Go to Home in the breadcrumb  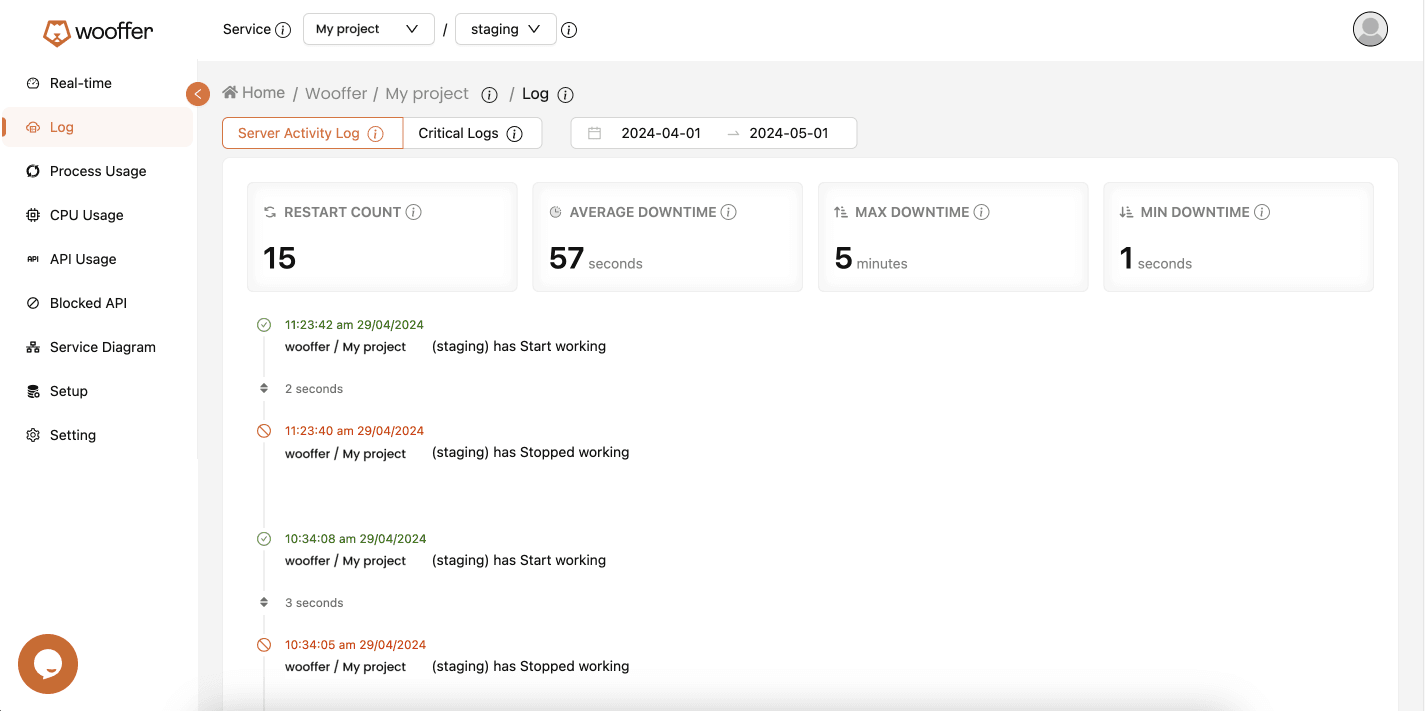click(x=254, y=93)
